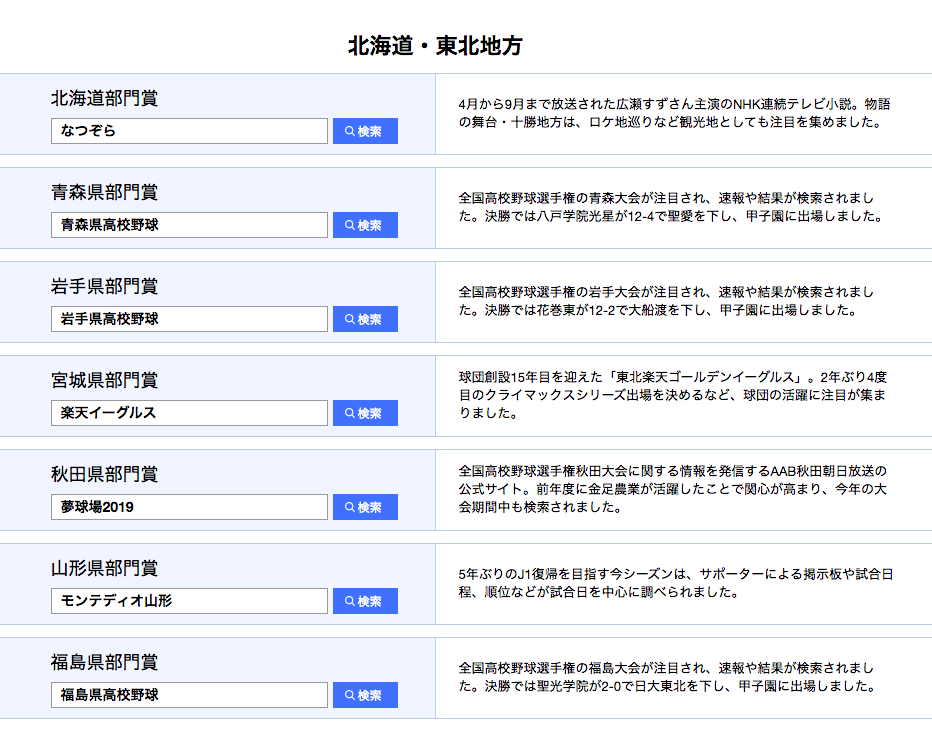Click inside the 楽天イーグルス search box
The height and width of the screenshot is (735, 932).
click(189, 413)
